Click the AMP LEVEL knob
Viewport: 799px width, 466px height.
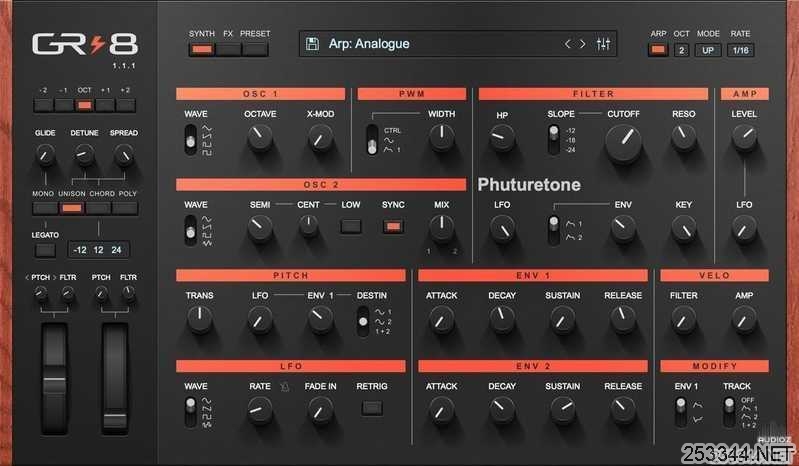[x=744, y=138]
